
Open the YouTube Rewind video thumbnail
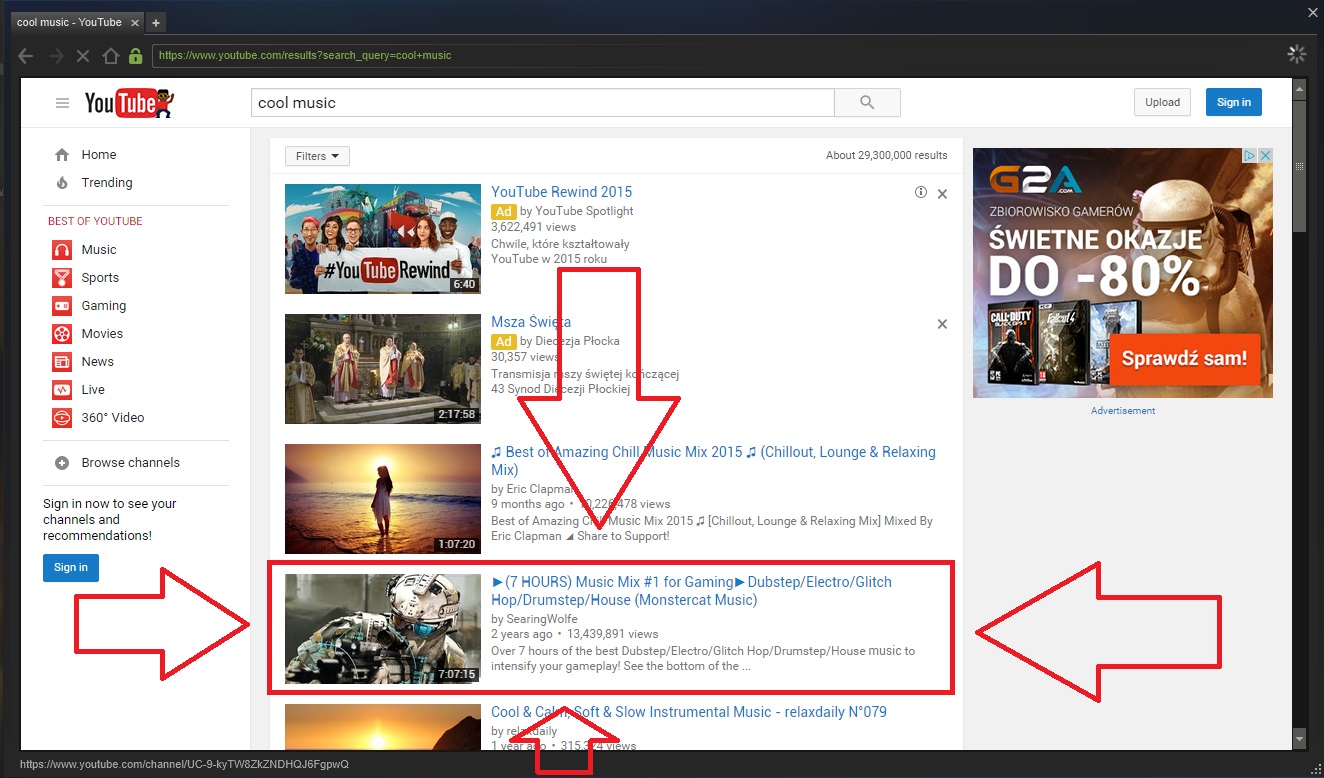383,239
